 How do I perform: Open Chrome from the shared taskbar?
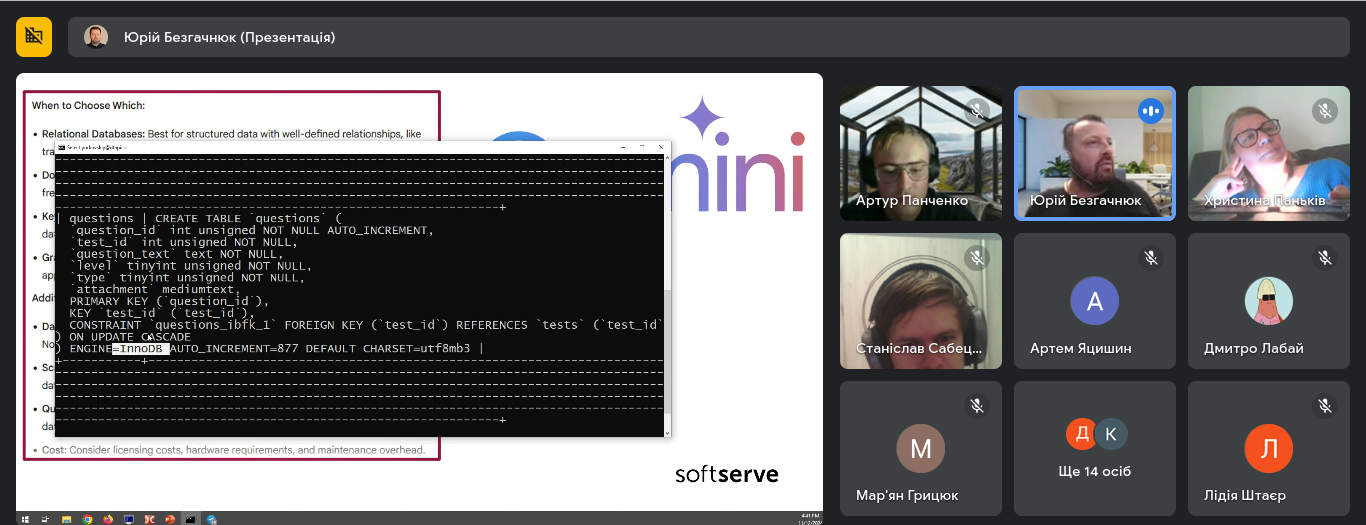click(x=88, y=519)
